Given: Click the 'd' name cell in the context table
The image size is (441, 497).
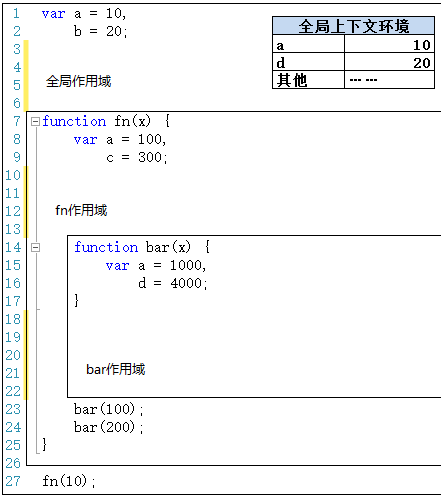Looking at the screenshot, I should [x=308, y=62].
